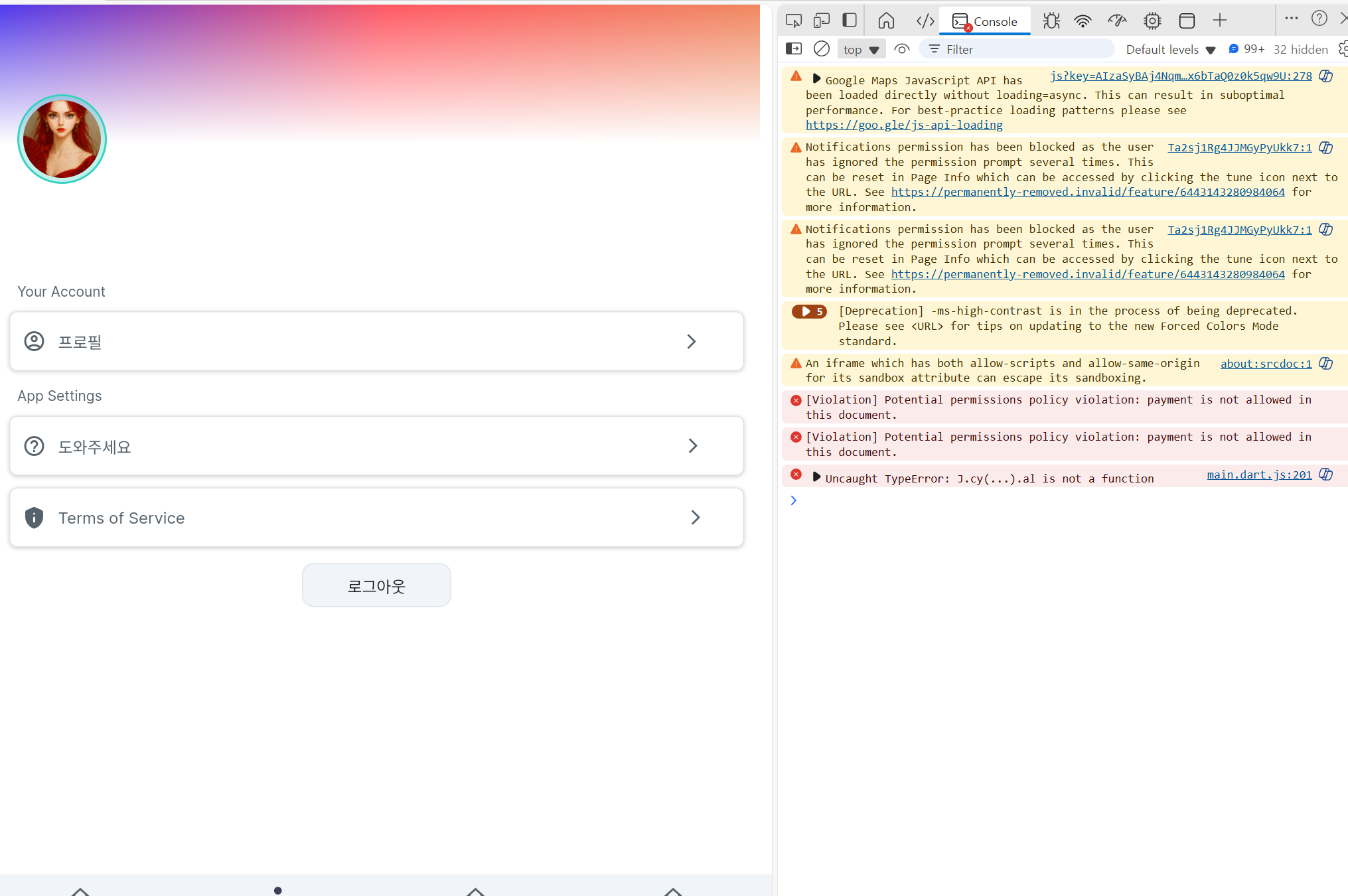Click Copilot icon beside Uncaught TypeError
This screenshot has height=896, width=1348.
tap(1325, 474)
